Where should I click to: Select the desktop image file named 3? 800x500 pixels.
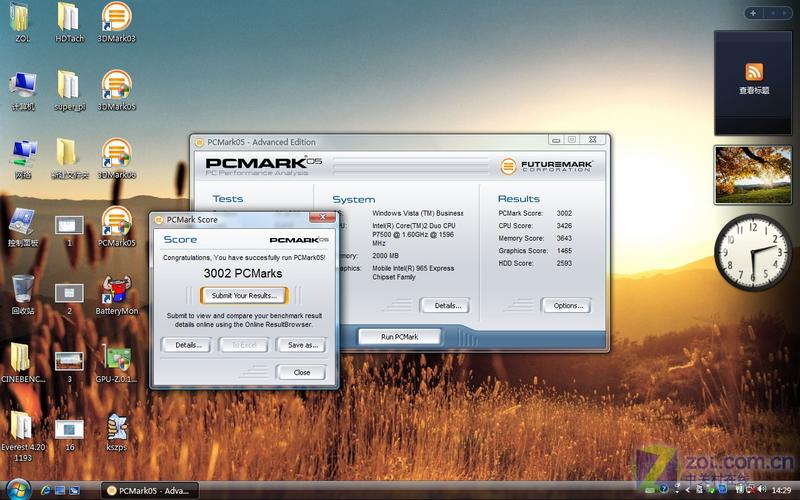(69, 366)
